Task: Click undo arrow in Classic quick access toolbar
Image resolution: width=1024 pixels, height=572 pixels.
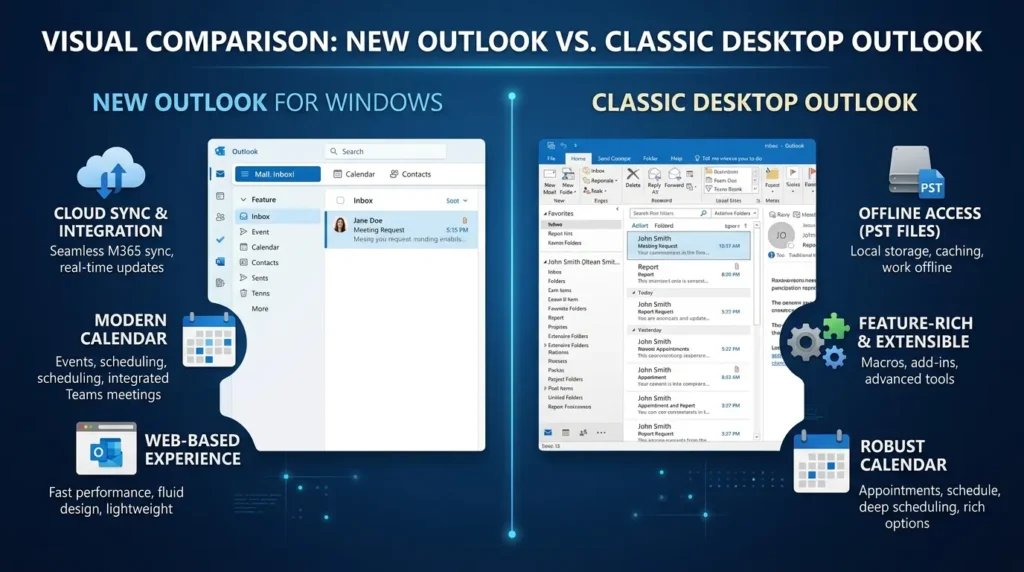Action: pos(563,146)
